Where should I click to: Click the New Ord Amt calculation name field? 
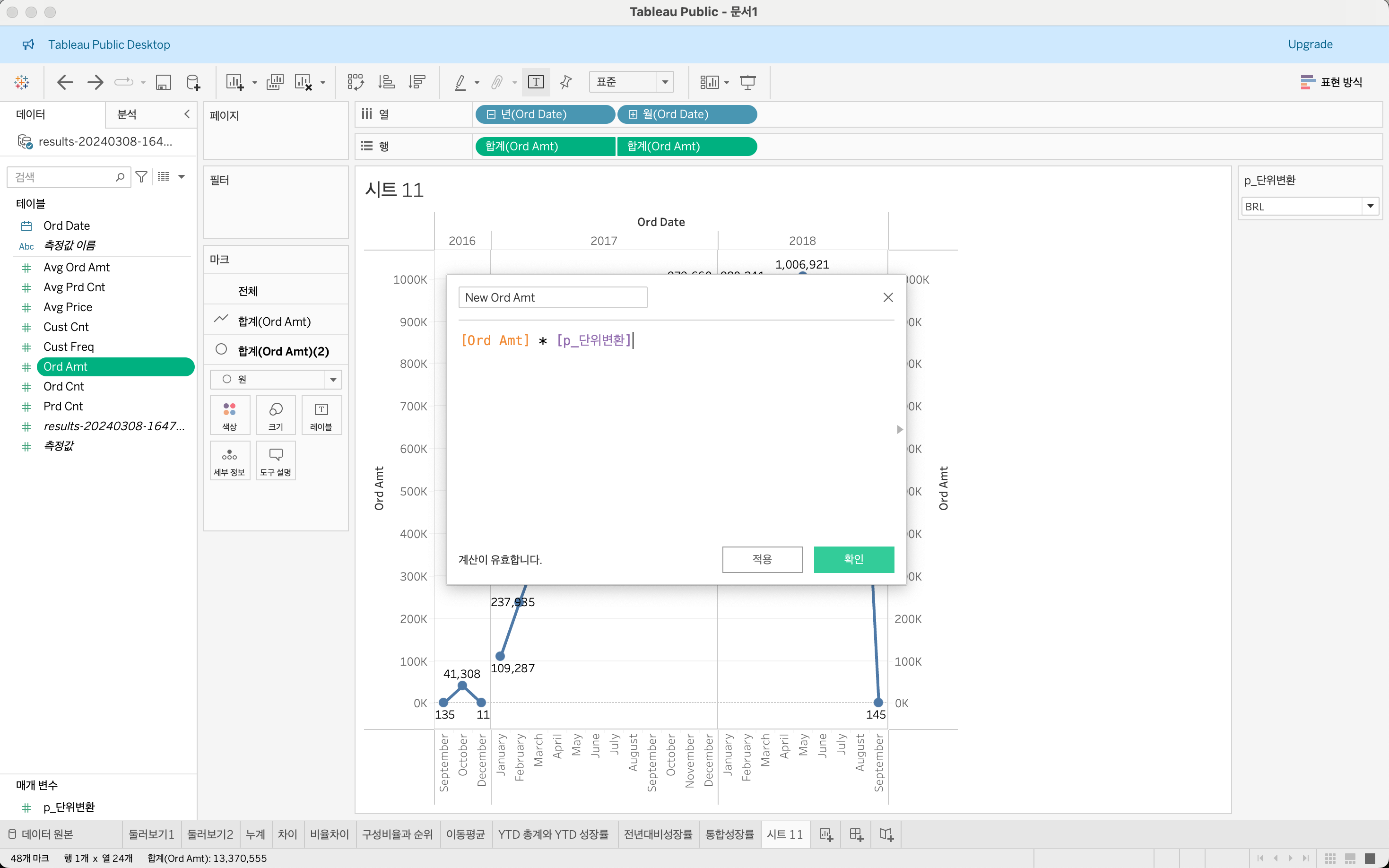pos(552,297)
